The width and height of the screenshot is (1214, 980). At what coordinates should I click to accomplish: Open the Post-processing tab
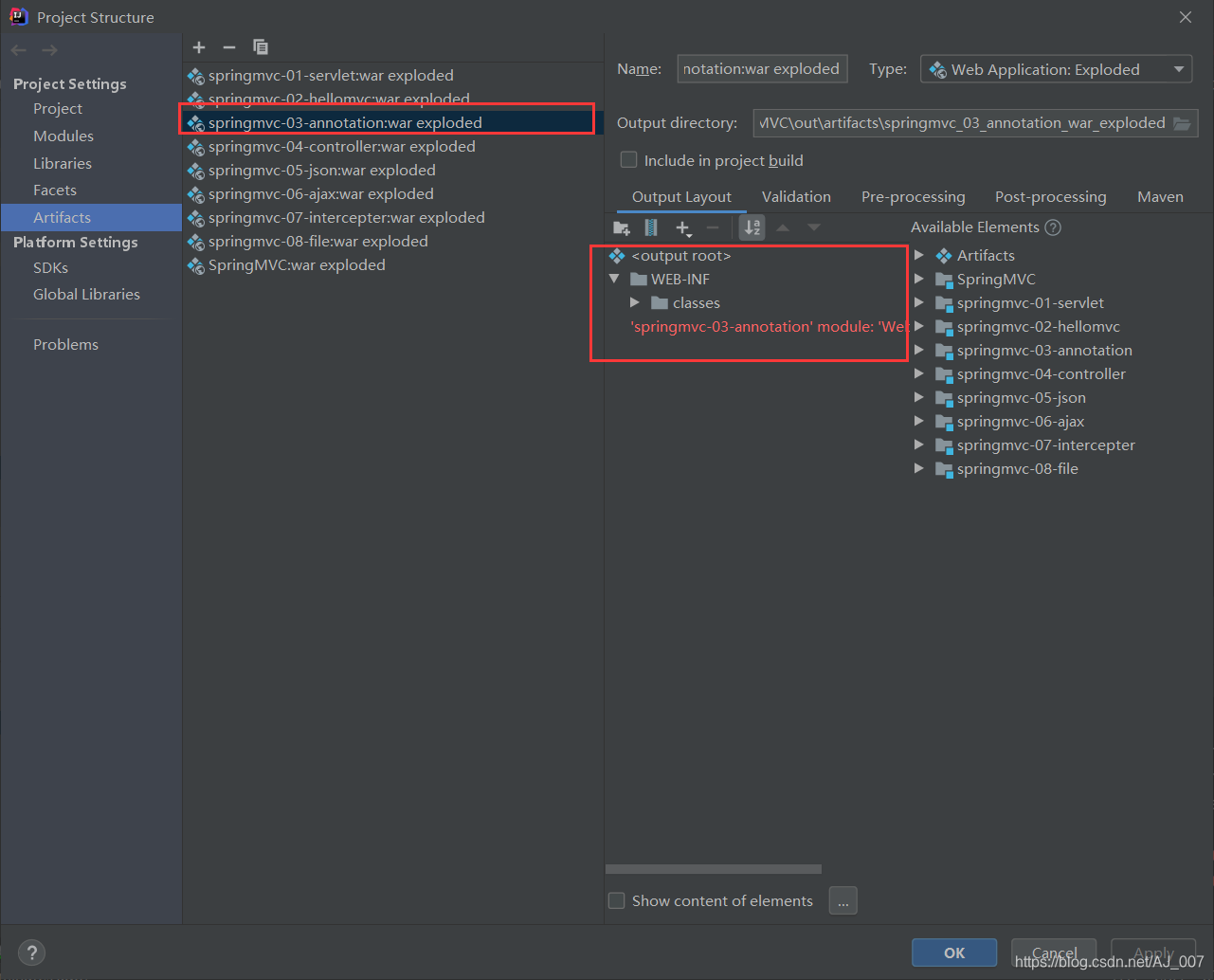click(x=1050, y=197)
